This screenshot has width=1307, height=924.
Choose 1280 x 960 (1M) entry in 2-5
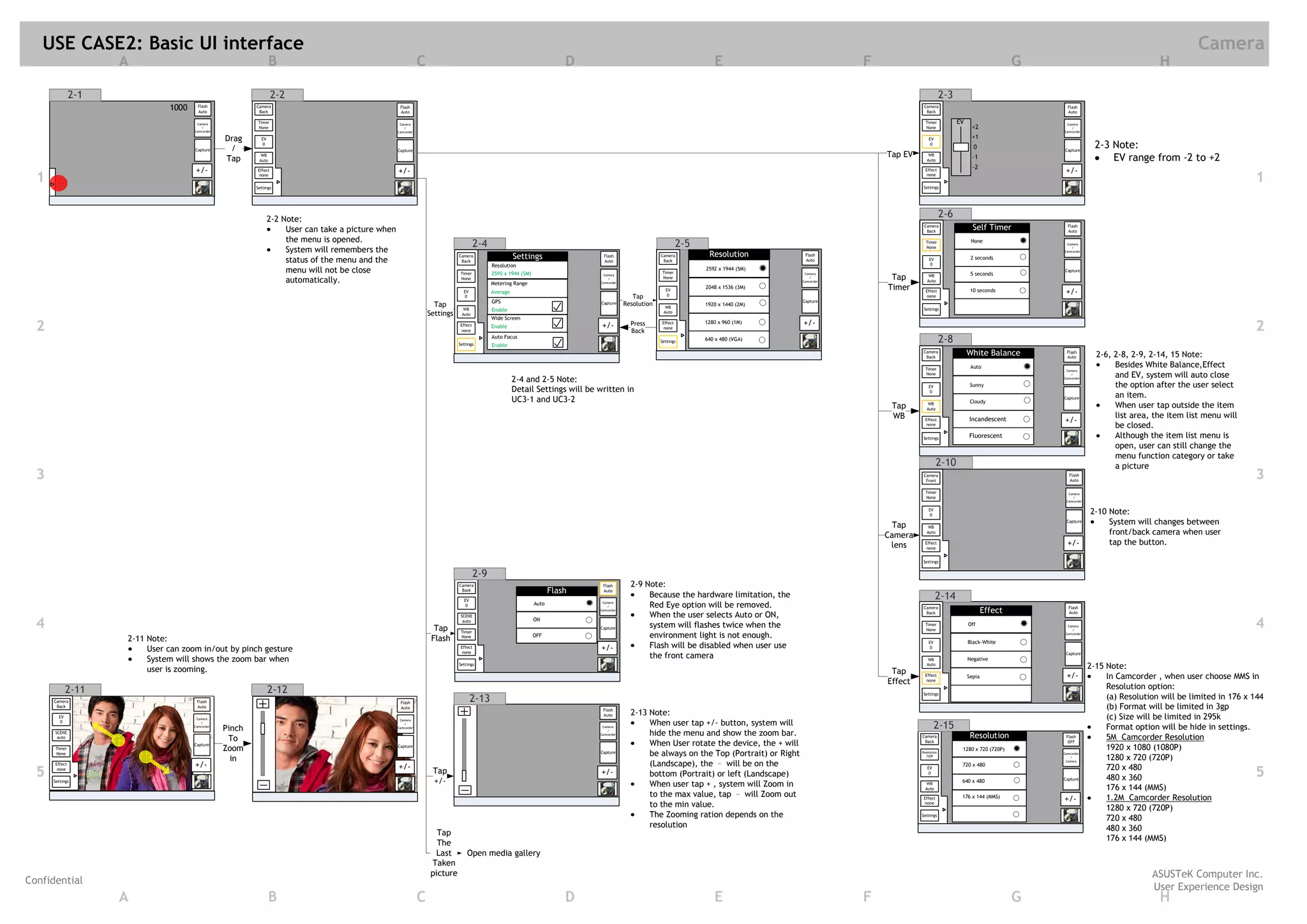pos(728,322)
